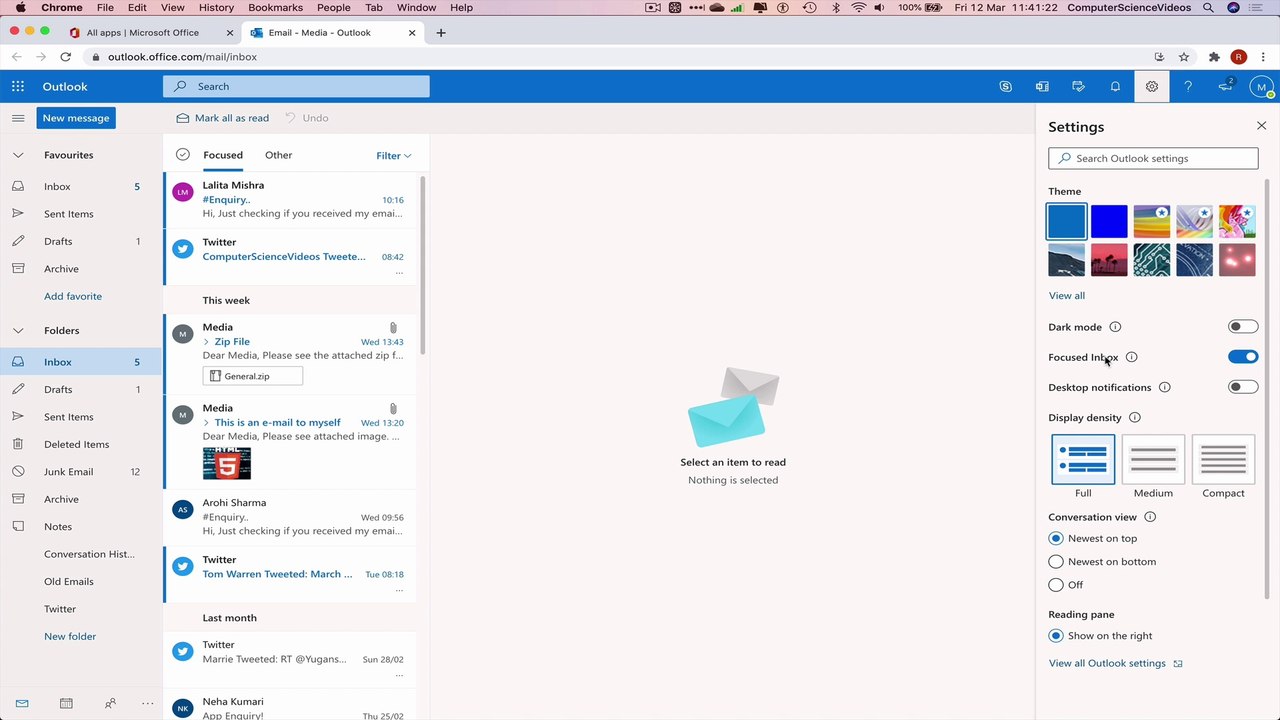Select Newest on bottom option
The width and height of the screenshot is (1280, 720).
1056,562
